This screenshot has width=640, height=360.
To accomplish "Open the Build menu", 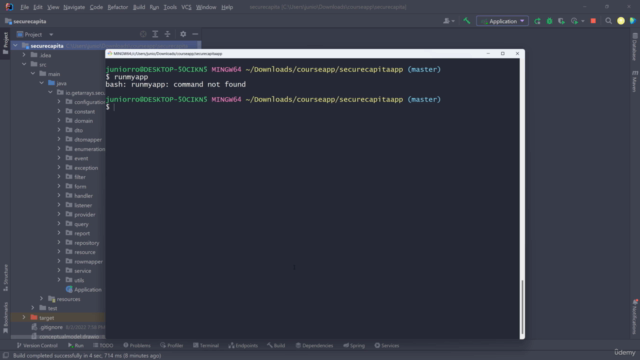I will point(139,7).
